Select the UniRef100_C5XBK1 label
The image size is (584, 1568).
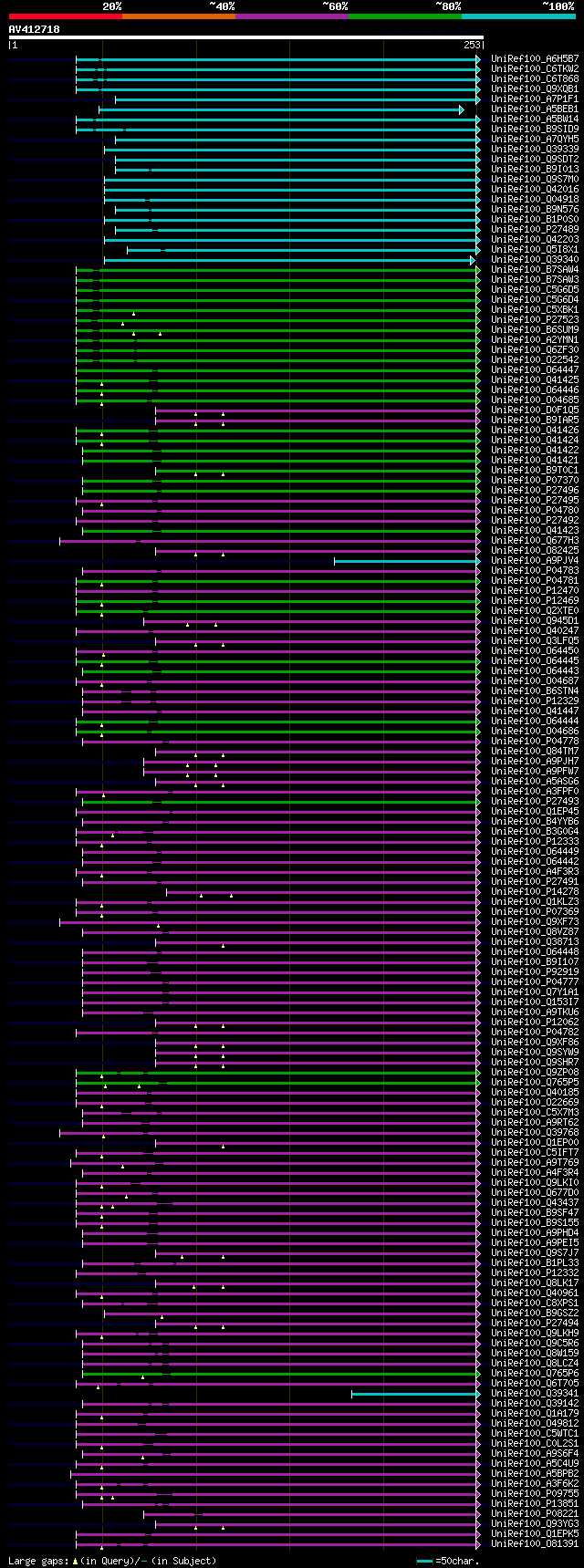[x=535, y=309]
